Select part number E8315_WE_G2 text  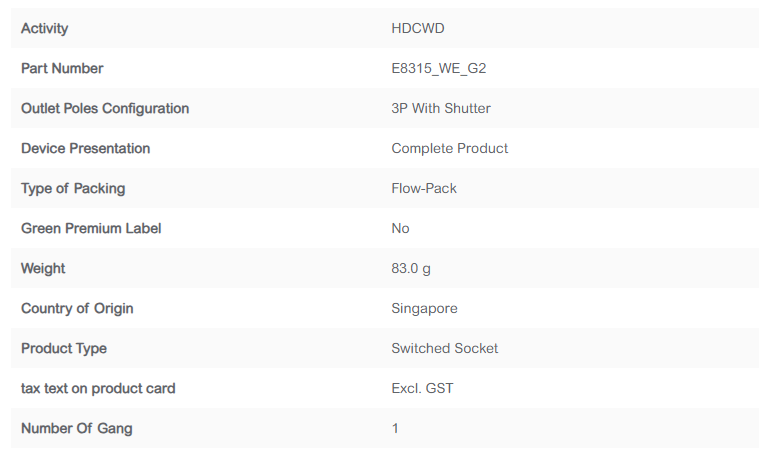[439, 68]
